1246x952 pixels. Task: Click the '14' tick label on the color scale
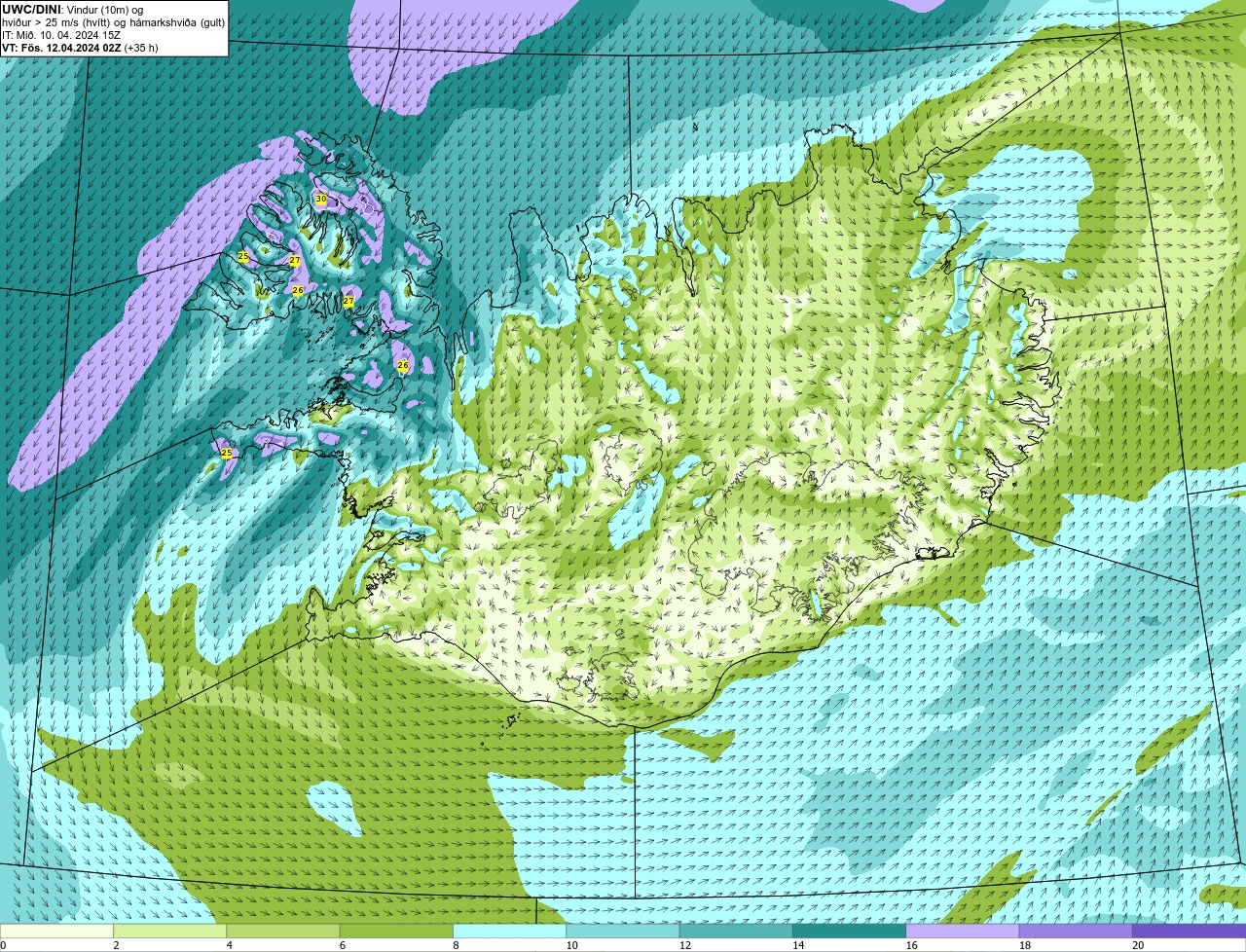coord(798,945)
